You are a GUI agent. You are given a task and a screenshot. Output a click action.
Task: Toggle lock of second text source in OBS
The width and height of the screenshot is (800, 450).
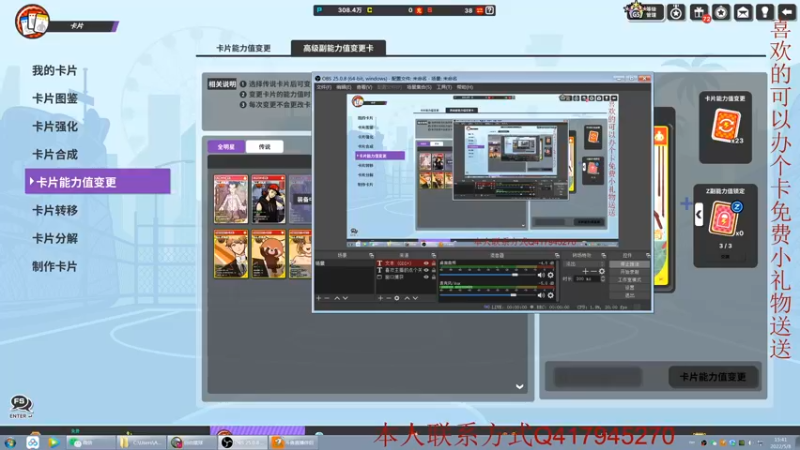pos(434,270)
